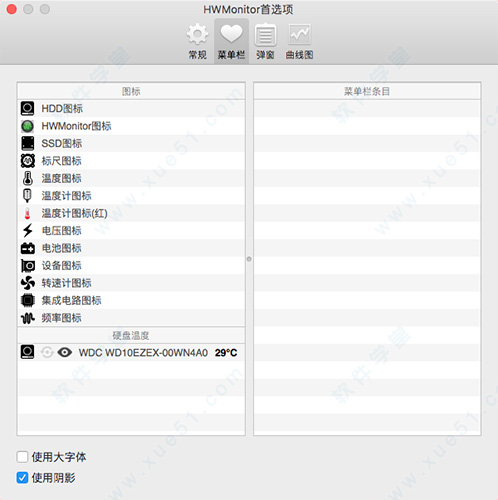Viewport: 498px width, 500px height.
Task: Click the SSD图标 label text
Action: (x=62, y=144)
